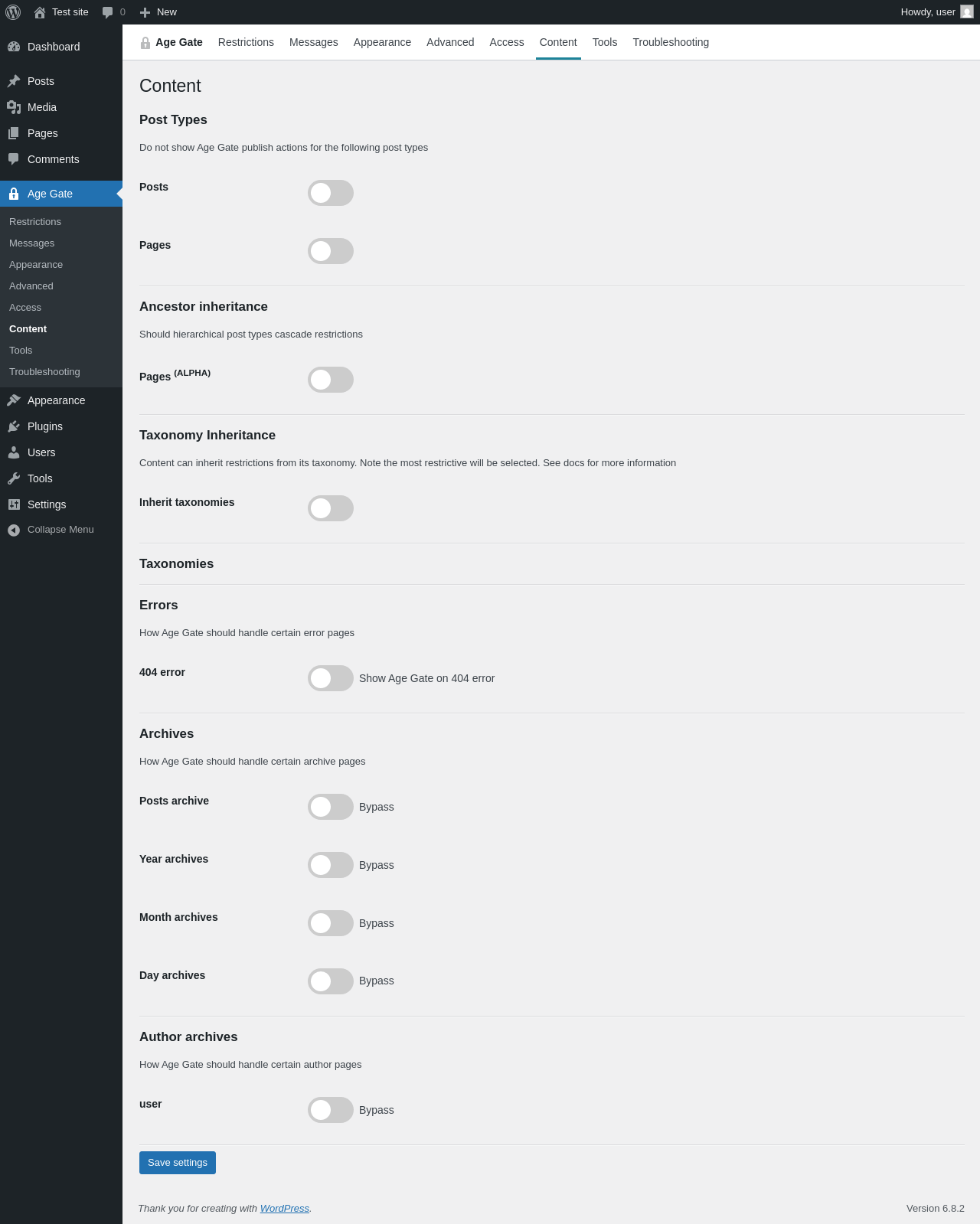Click the user avatar icon
This screenshot has width=980, height=1224.
[x=967, y=12]
